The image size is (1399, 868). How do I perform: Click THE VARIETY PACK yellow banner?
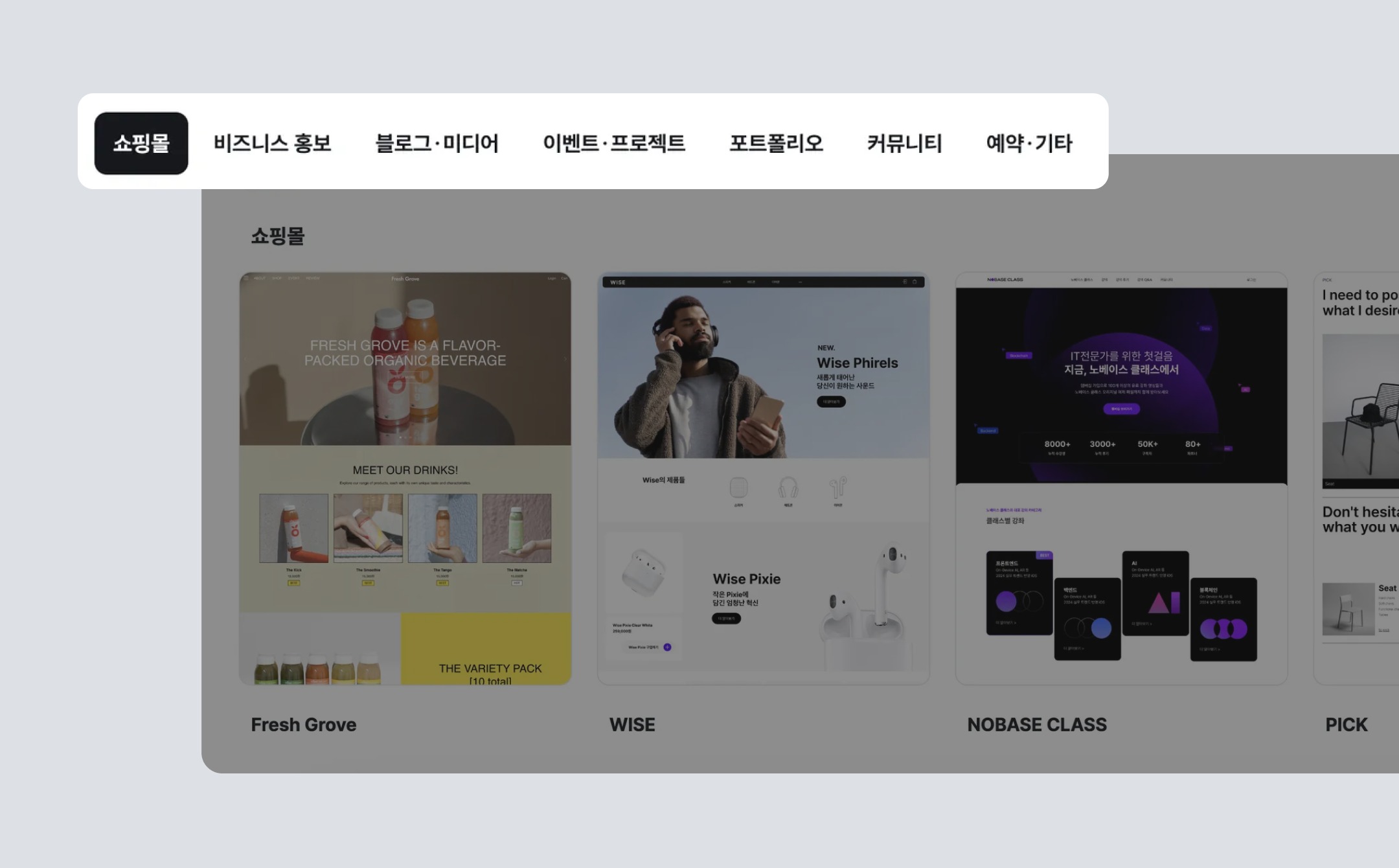[486, 649]
